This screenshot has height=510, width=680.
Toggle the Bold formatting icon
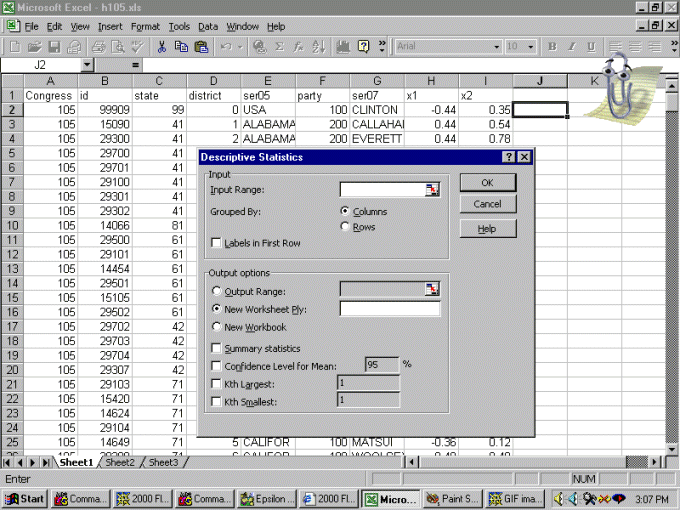(x=551, y=46)
